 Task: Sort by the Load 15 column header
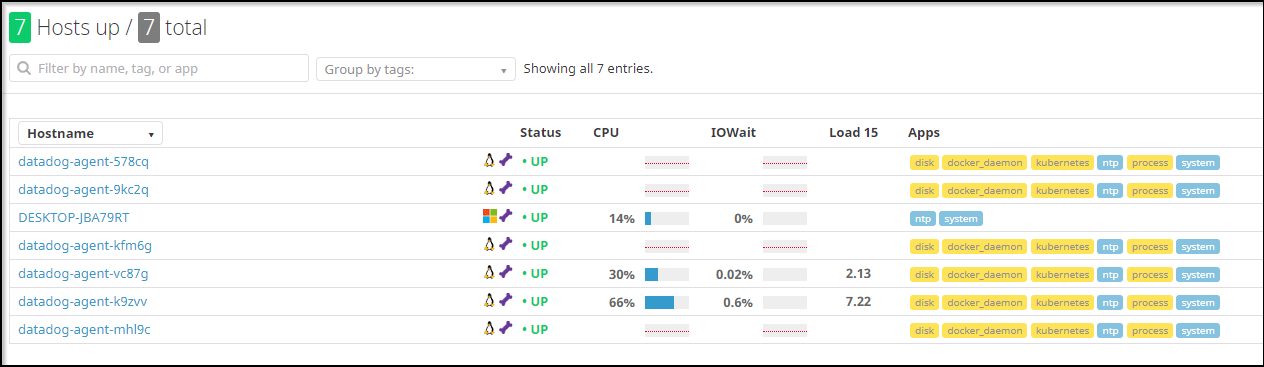[853, 133]
